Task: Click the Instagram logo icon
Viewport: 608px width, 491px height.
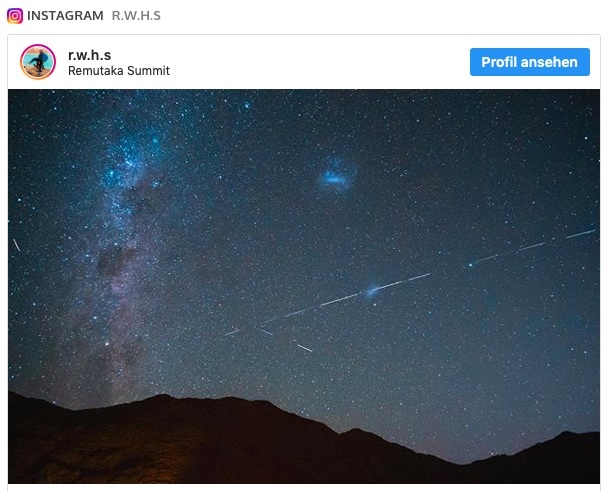Action: (x=15, y=16)
